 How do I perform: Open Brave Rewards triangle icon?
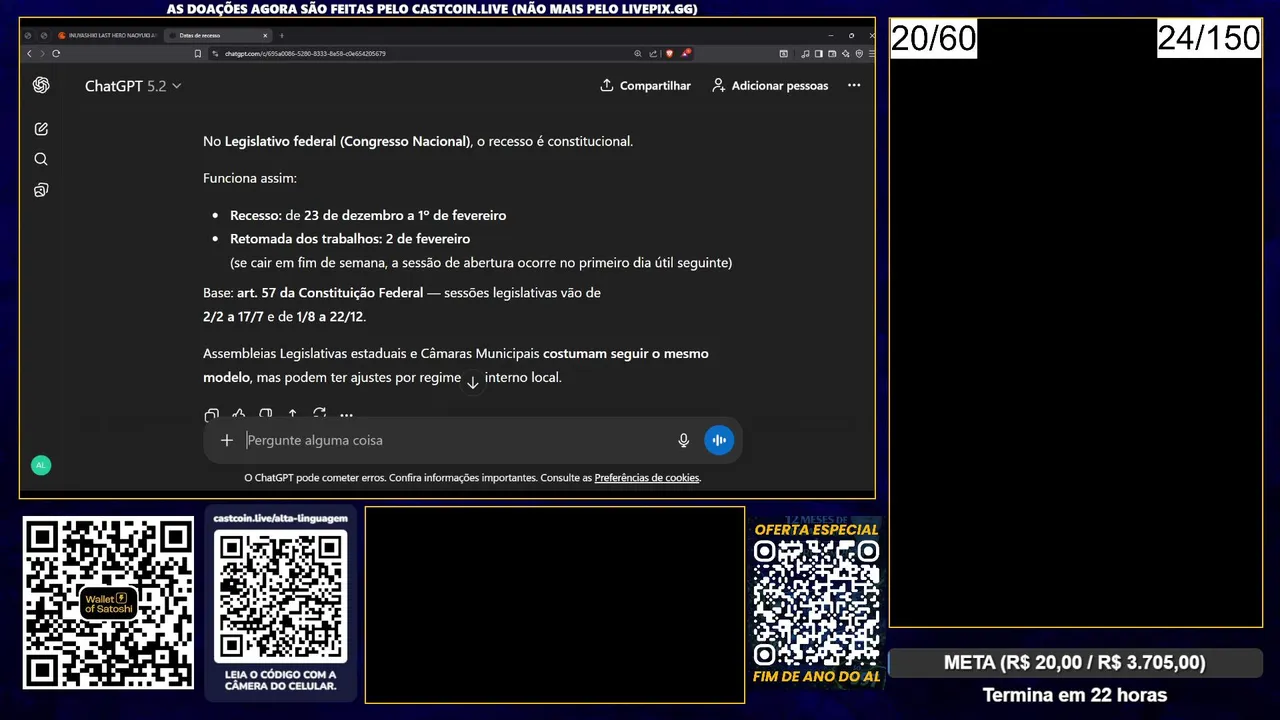(686, 52)
